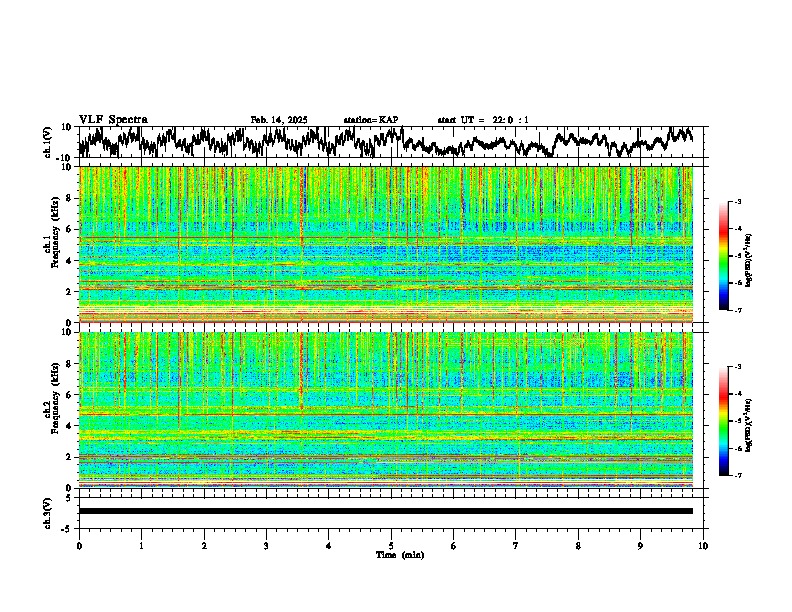792x612 pixels.
Task: Click the "4" kHz tick on the ch.2 spectrogram axis
Action: (x=70, y=426)
